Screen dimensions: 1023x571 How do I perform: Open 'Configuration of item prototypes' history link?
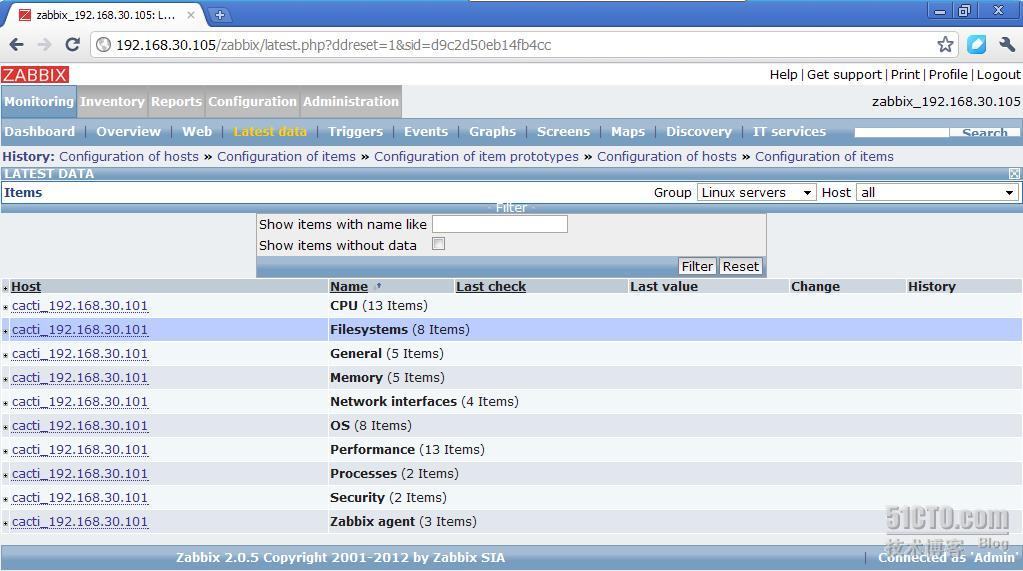tap(476, 157)
